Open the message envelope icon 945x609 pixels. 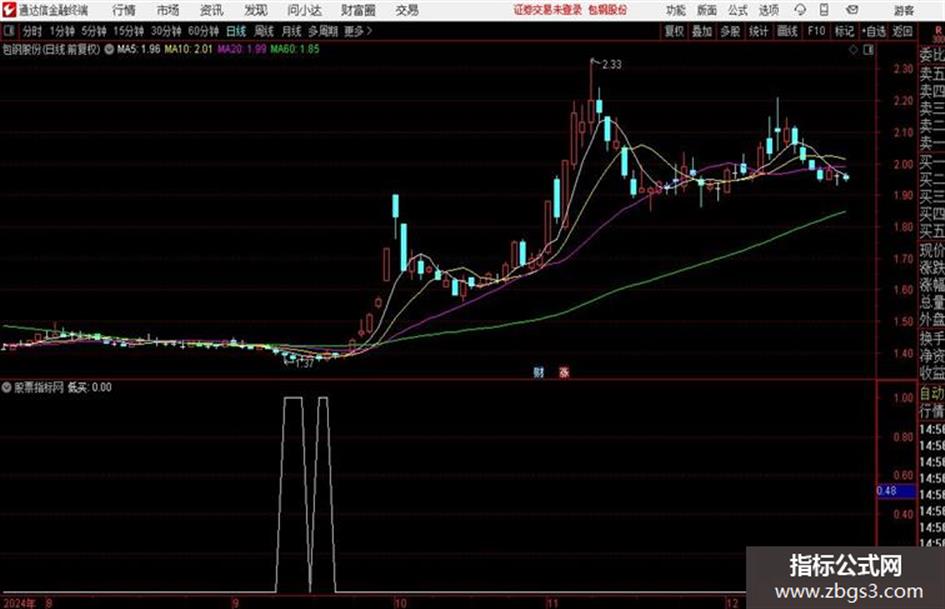(852, 10)
